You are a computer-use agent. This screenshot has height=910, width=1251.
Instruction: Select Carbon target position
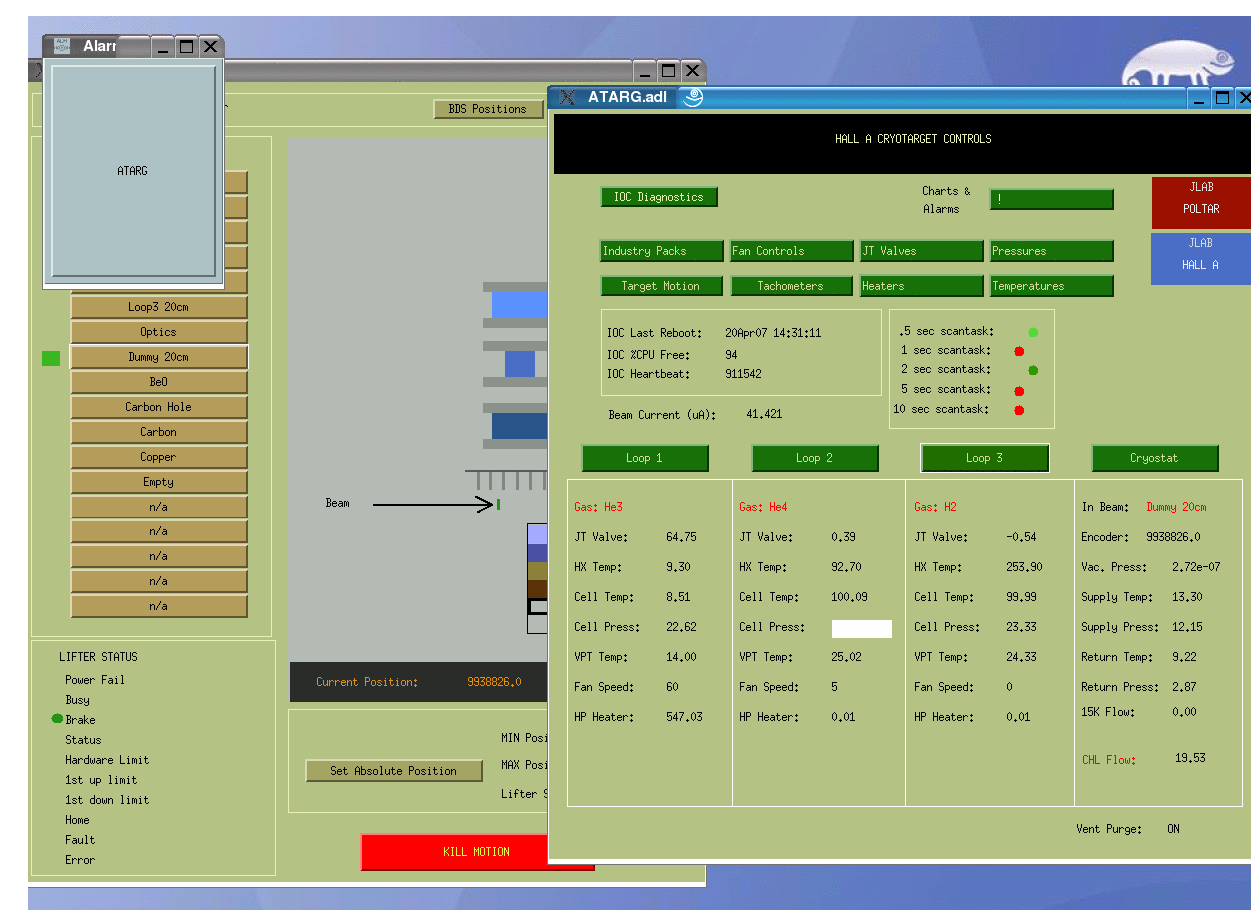[x=159, y=432]
